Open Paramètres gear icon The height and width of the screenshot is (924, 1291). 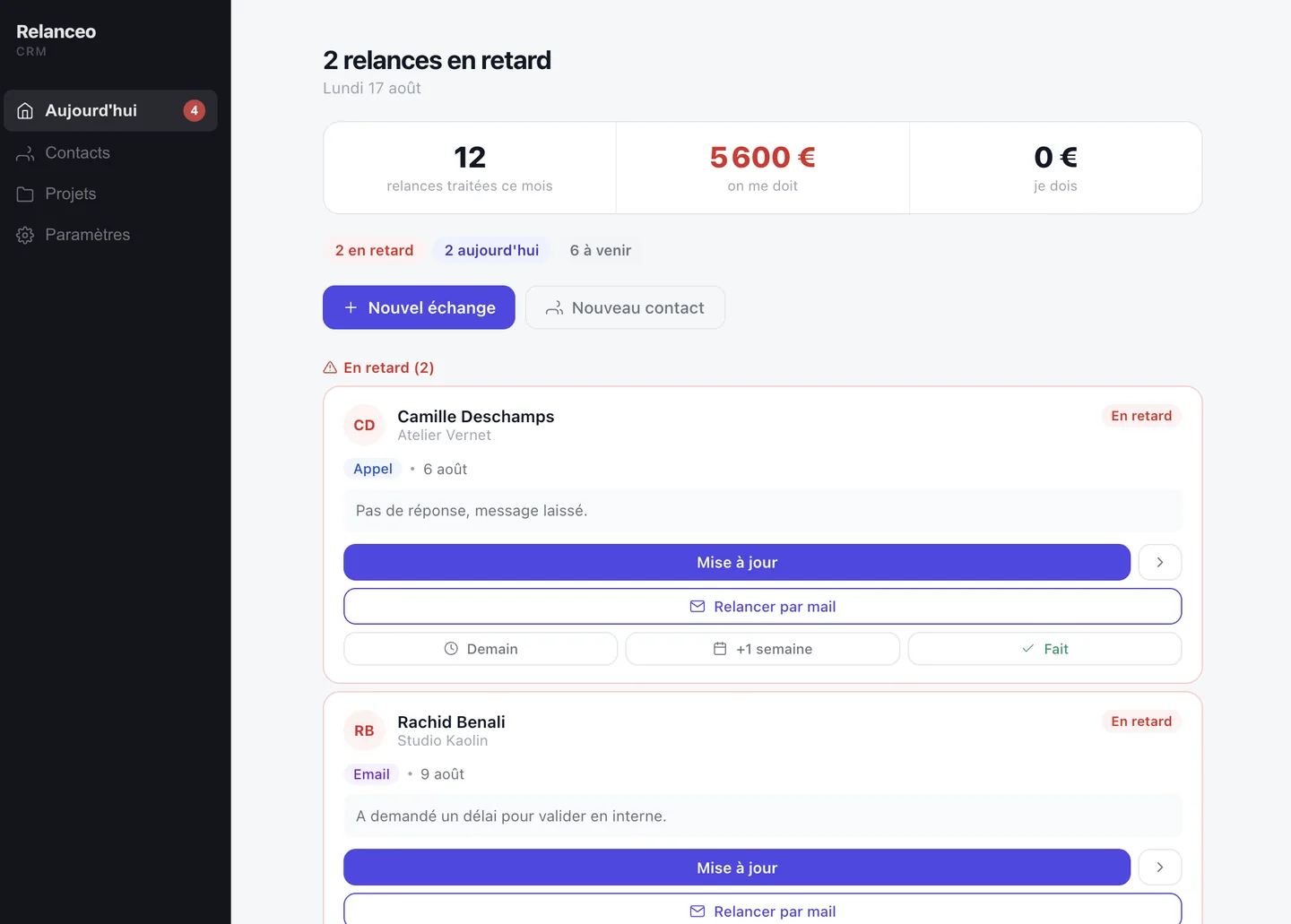pyautogui.click(x=25, y=235)
